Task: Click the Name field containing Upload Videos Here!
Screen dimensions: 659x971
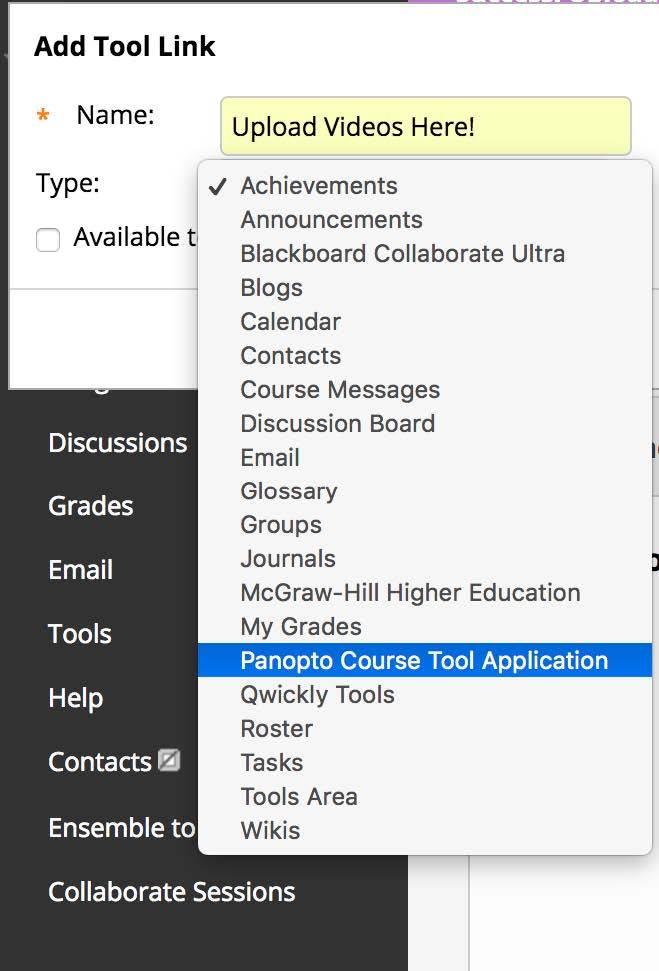Action: (x=425, y=127)
